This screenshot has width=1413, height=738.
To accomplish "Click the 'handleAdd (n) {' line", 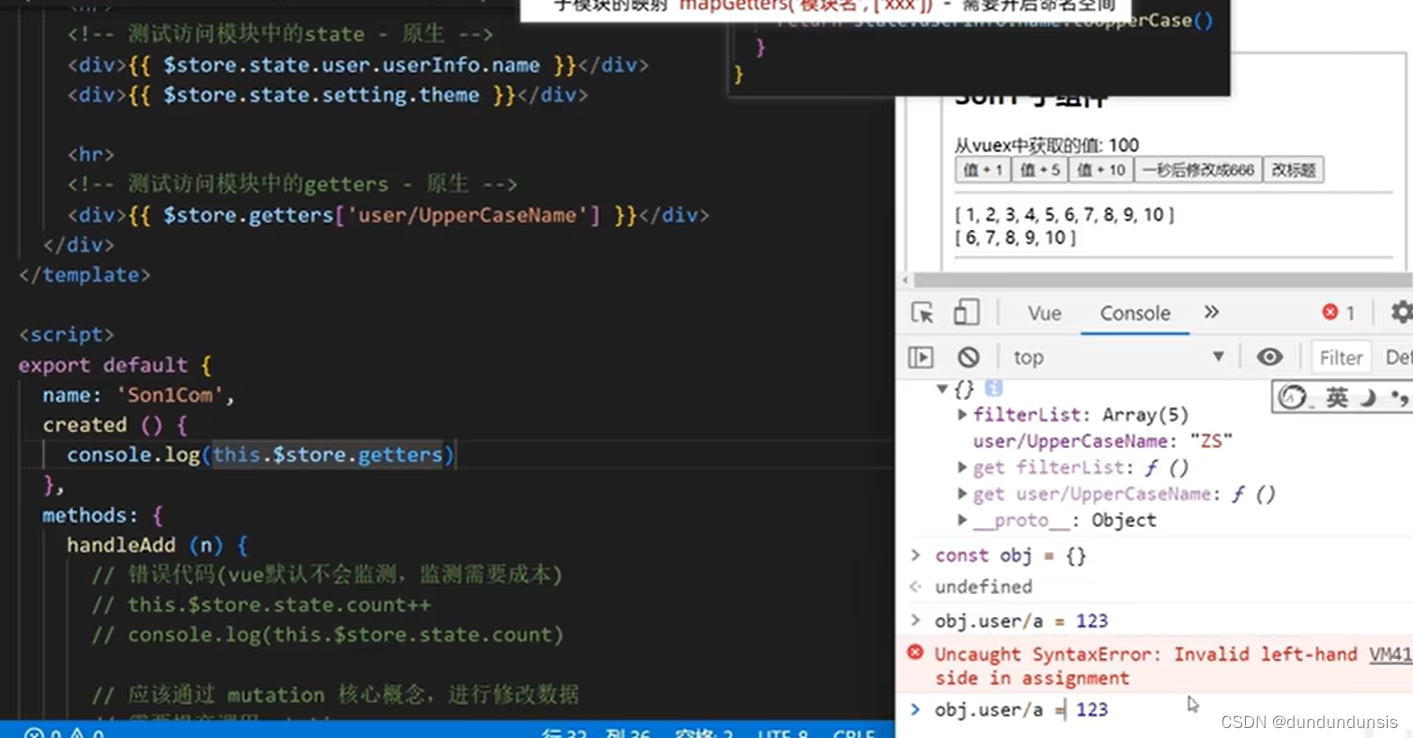I will tap(157, 544).
